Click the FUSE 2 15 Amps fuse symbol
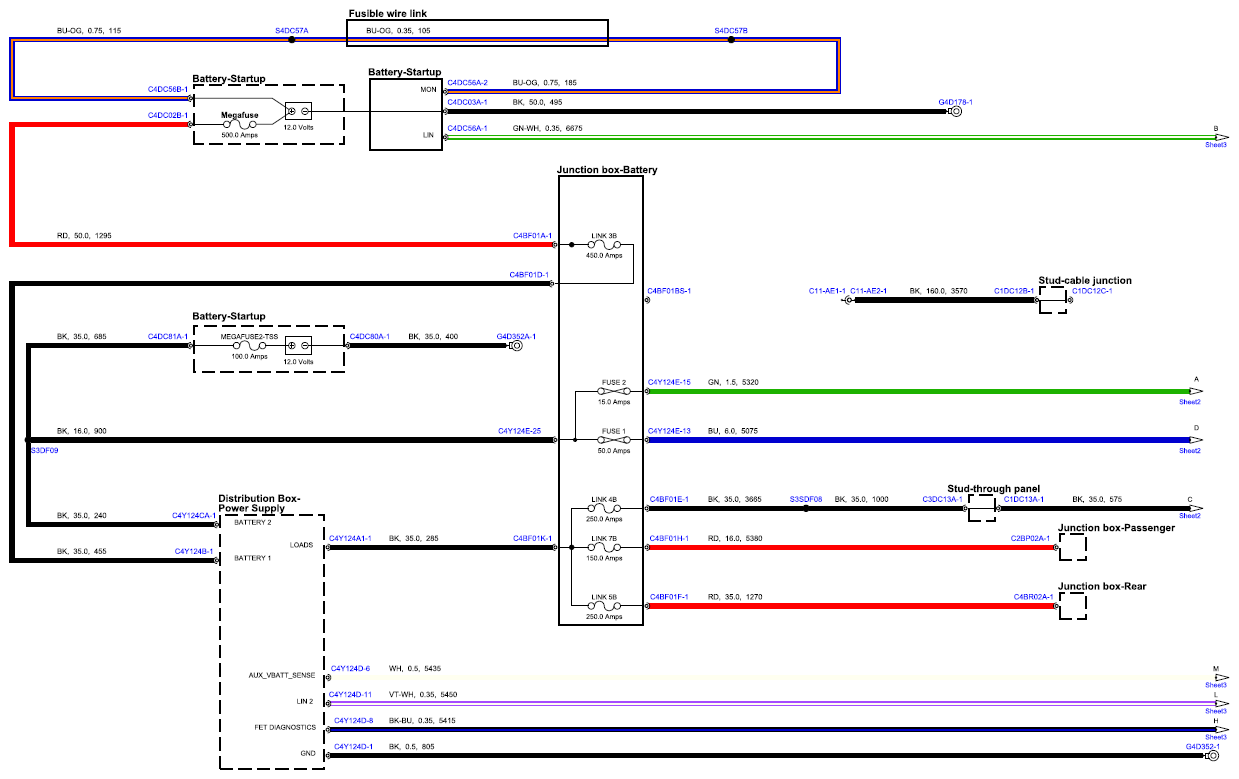1239x779 pixels. point(614,391)
